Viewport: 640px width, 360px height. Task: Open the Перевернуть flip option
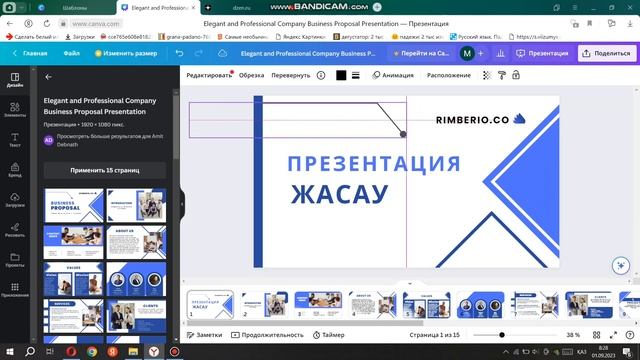291,75
